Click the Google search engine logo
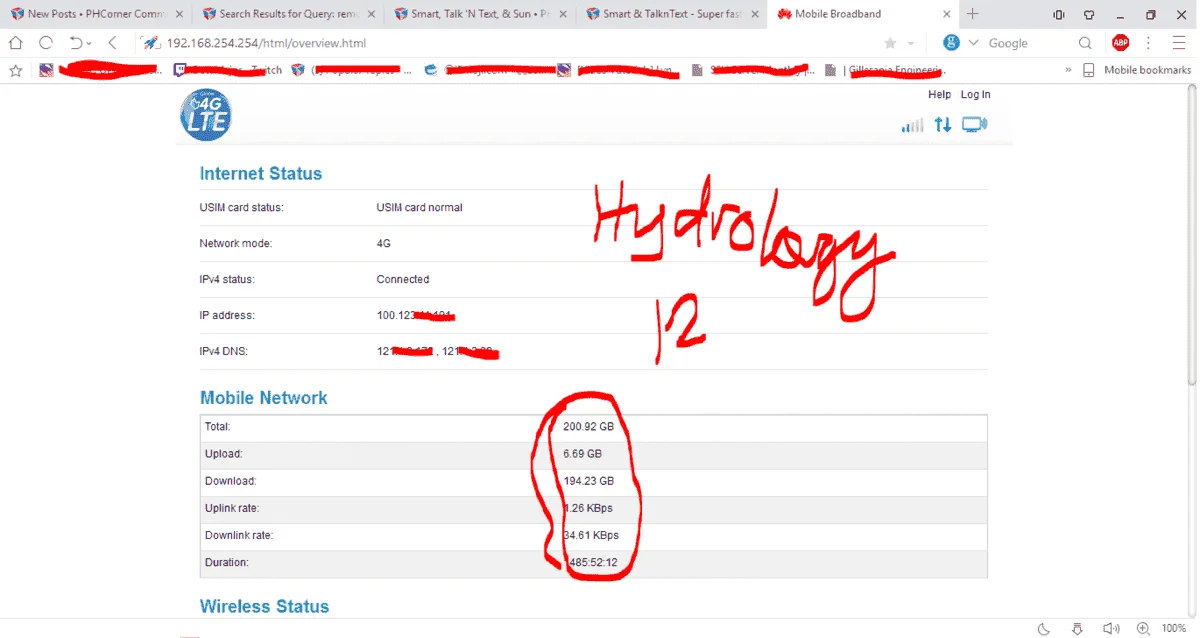The width and height of the screenshot is (1200, 638). pyautogui.click(x=951, y=43)
